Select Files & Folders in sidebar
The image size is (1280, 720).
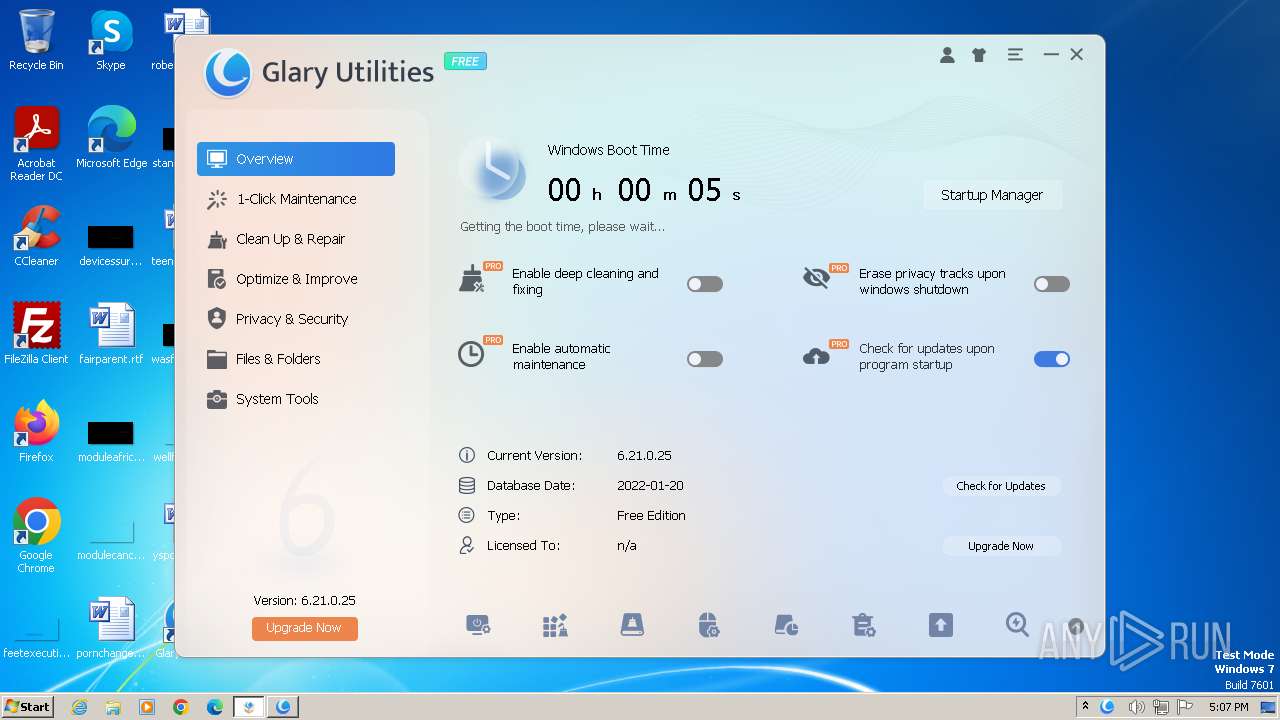point(296,359)
